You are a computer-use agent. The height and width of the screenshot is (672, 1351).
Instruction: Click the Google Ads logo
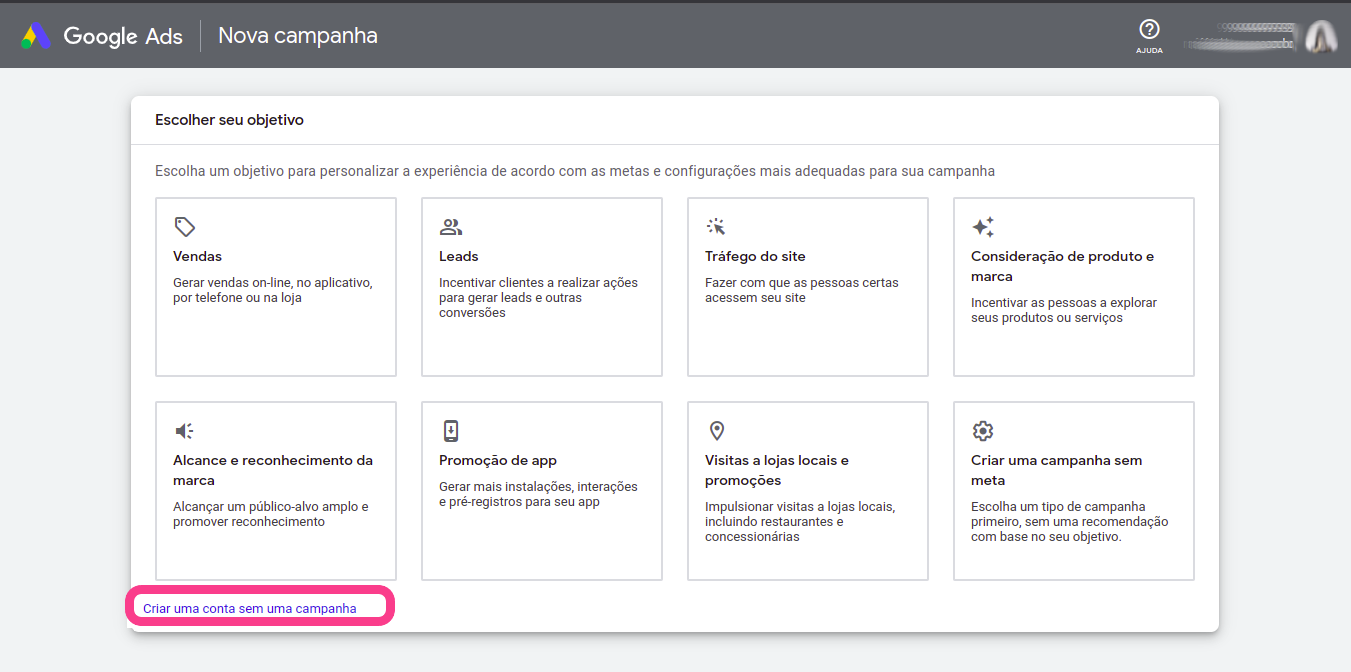point(37,36)
